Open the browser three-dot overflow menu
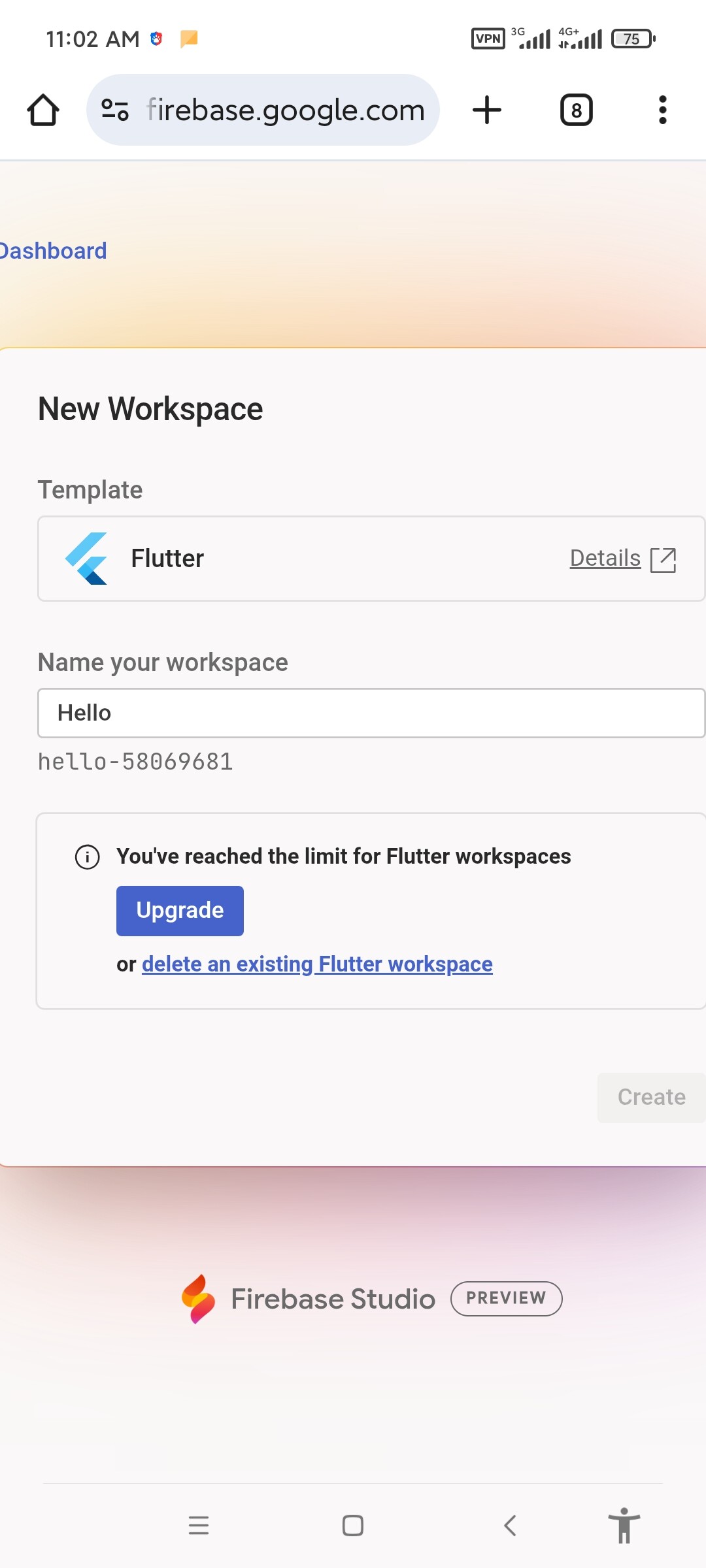 (662, 110)
